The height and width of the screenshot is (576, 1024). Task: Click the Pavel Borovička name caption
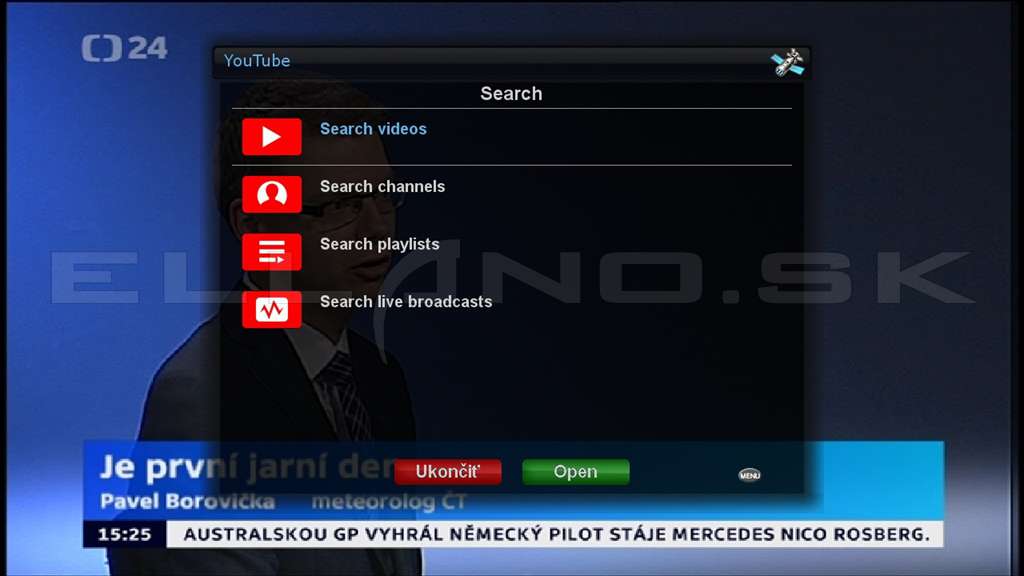pos(187,502)
